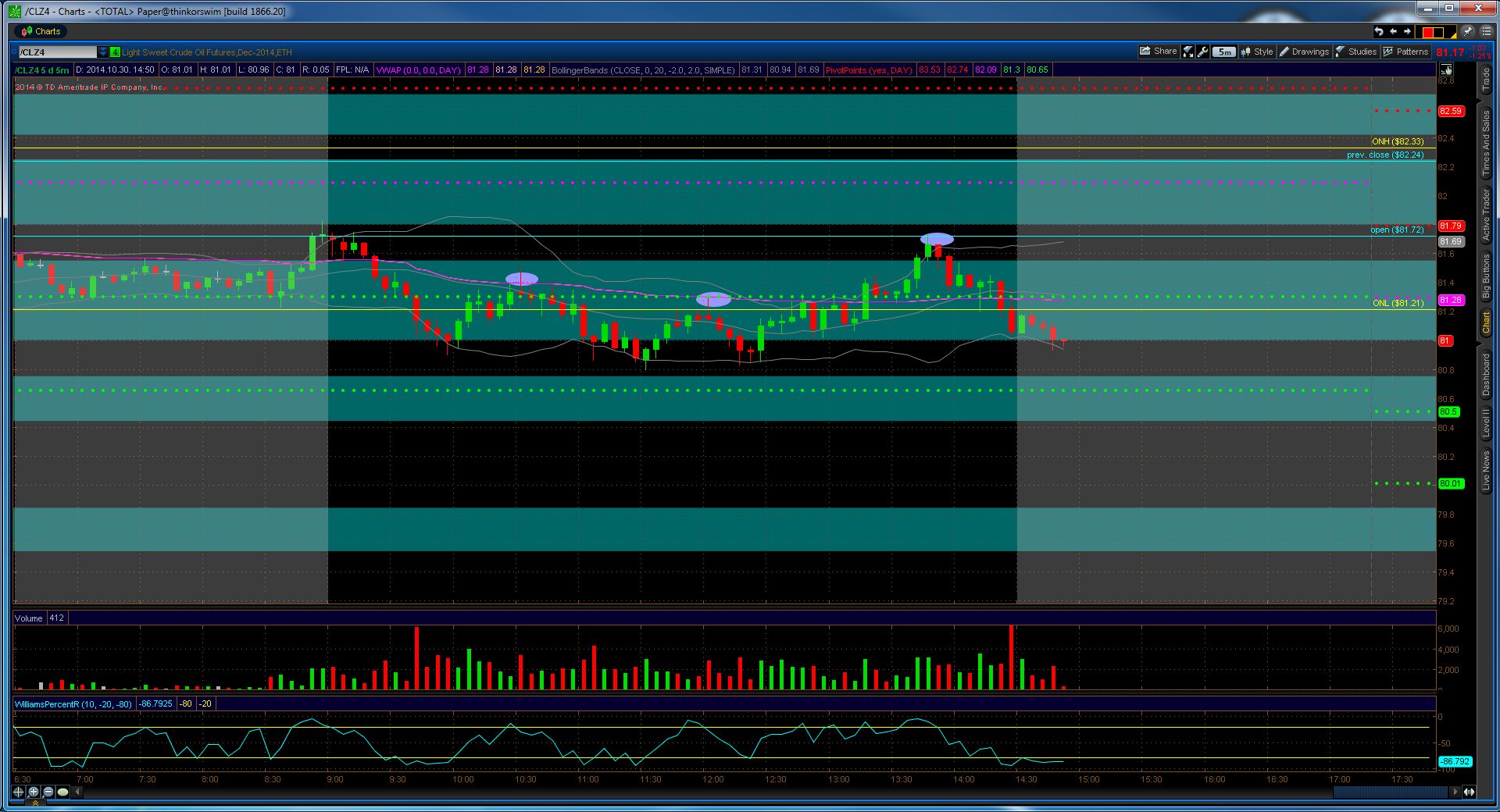Open the Style candlestick menu
Screen dimensions: 1500x812
coord(1256,52)
